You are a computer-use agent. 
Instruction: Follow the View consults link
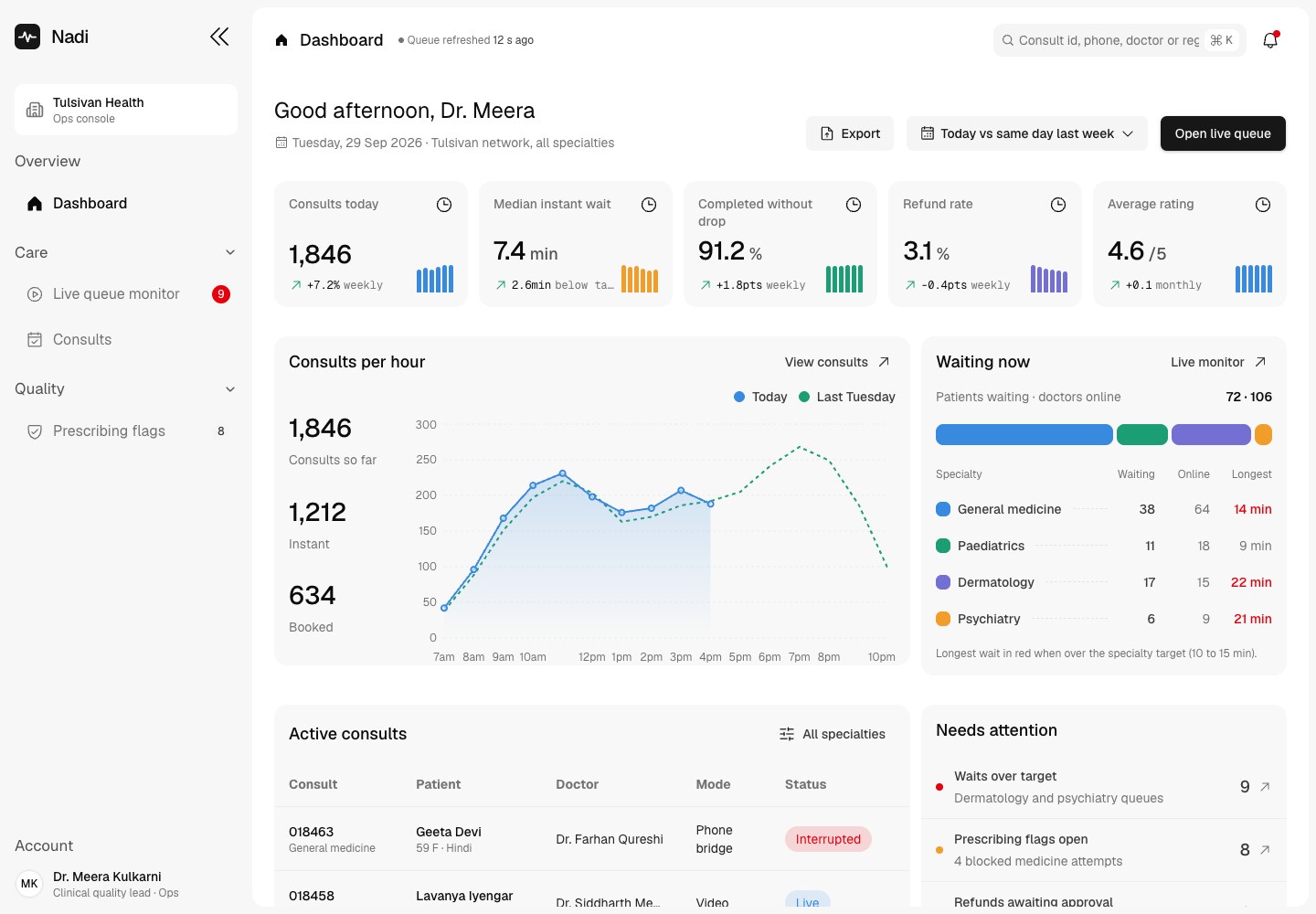pos(837,362)
